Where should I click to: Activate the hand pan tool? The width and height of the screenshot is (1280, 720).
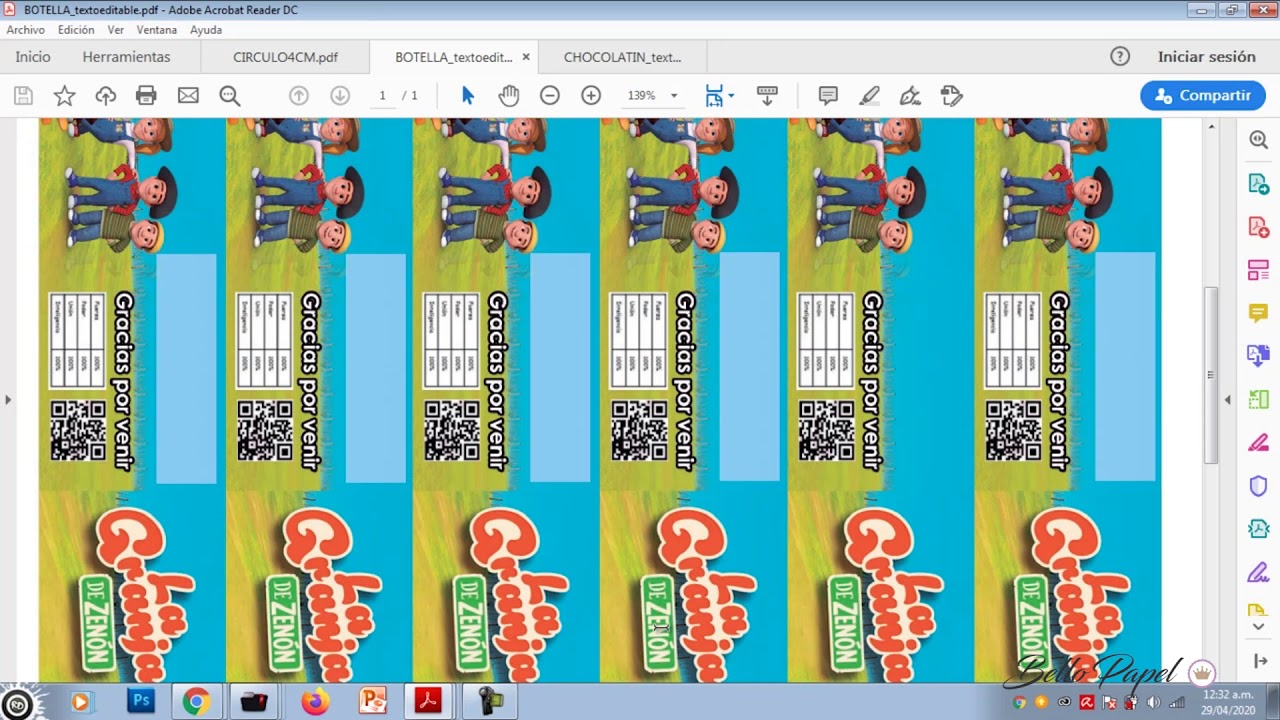[x=509, y=96]
